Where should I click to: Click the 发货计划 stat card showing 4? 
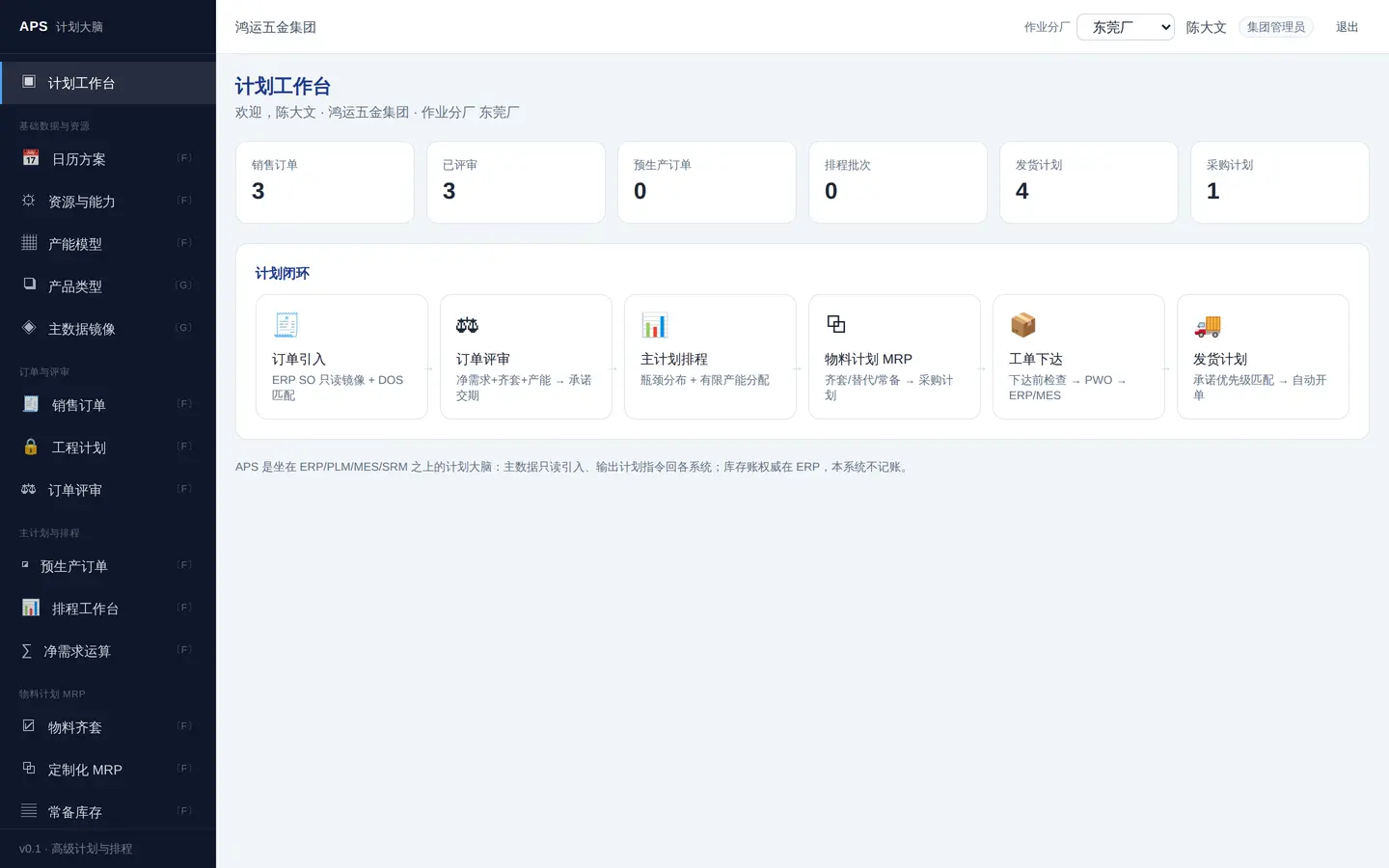1089,182
